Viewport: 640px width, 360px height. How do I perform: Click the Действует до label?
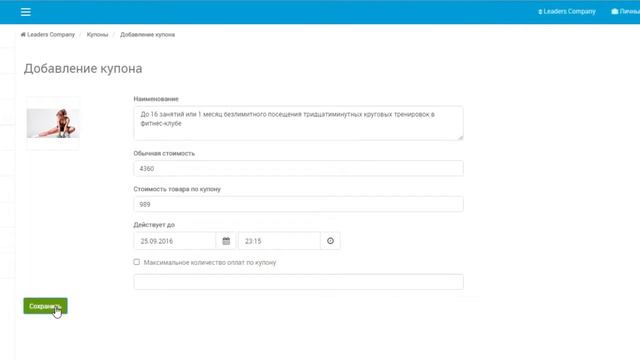(x=154, y=225)
